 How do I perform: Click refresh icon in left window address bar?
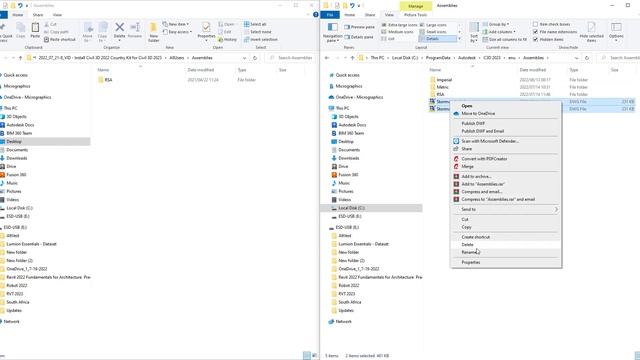point(255,58)
